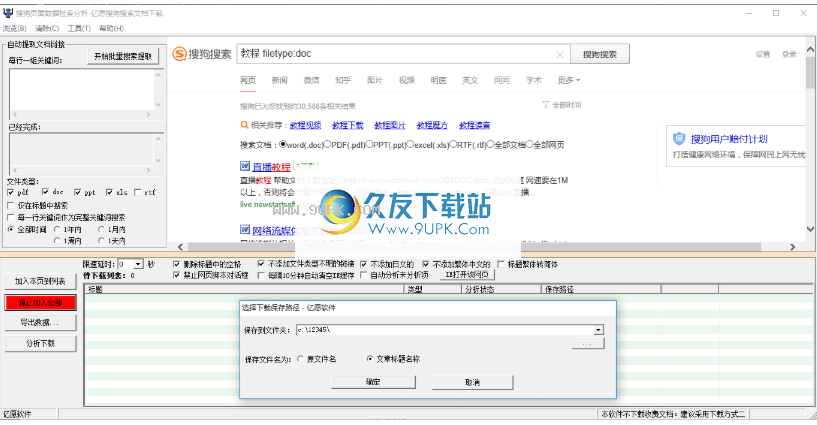The image size is (817, 425).
Task: Open the 浏览(B) menu
Action: pyautogui.click(x=15, y=28)
